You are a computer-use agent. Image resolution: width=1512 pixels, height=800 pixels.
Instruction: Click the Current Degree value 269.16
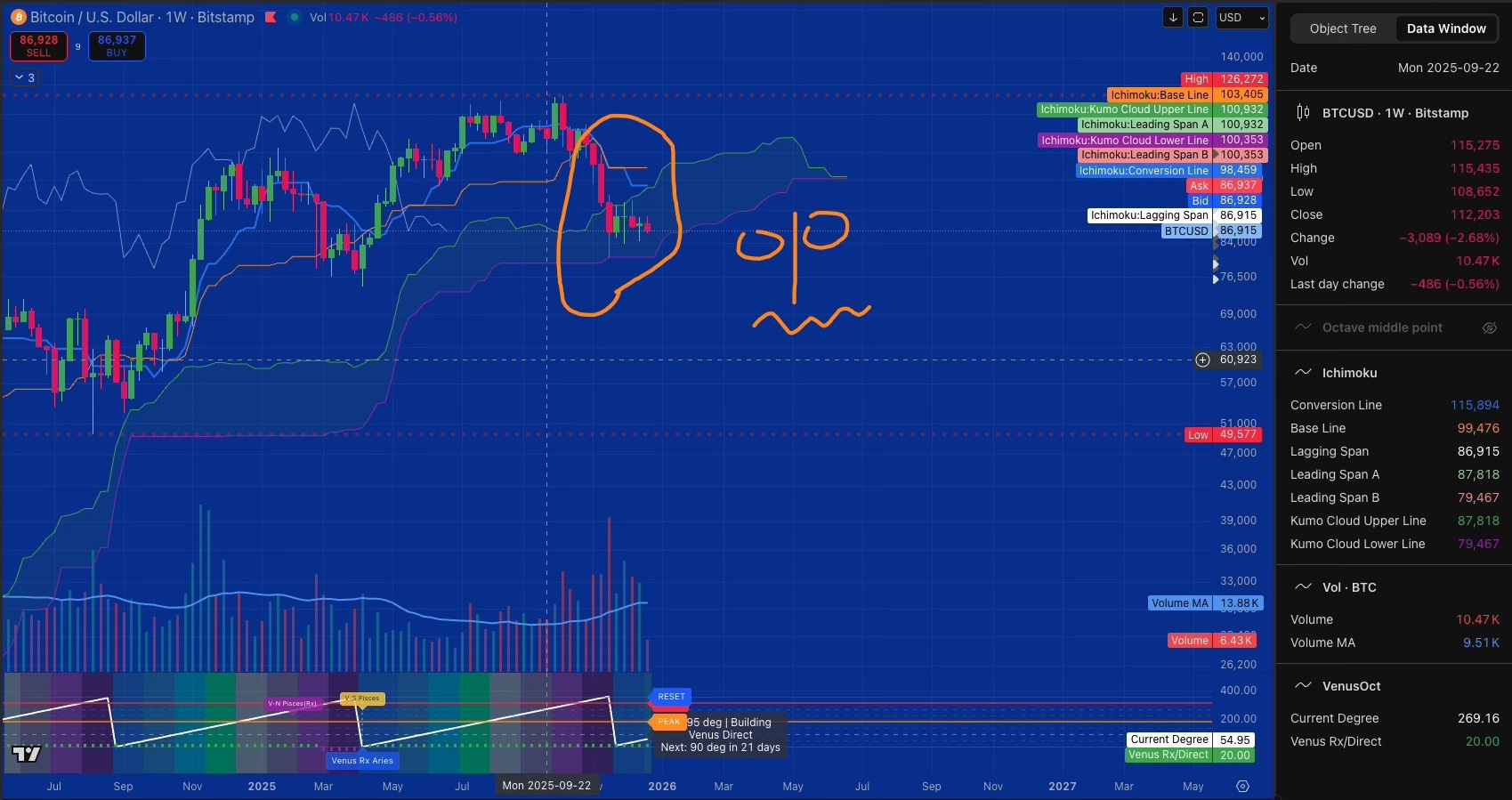pos(1478,718)
